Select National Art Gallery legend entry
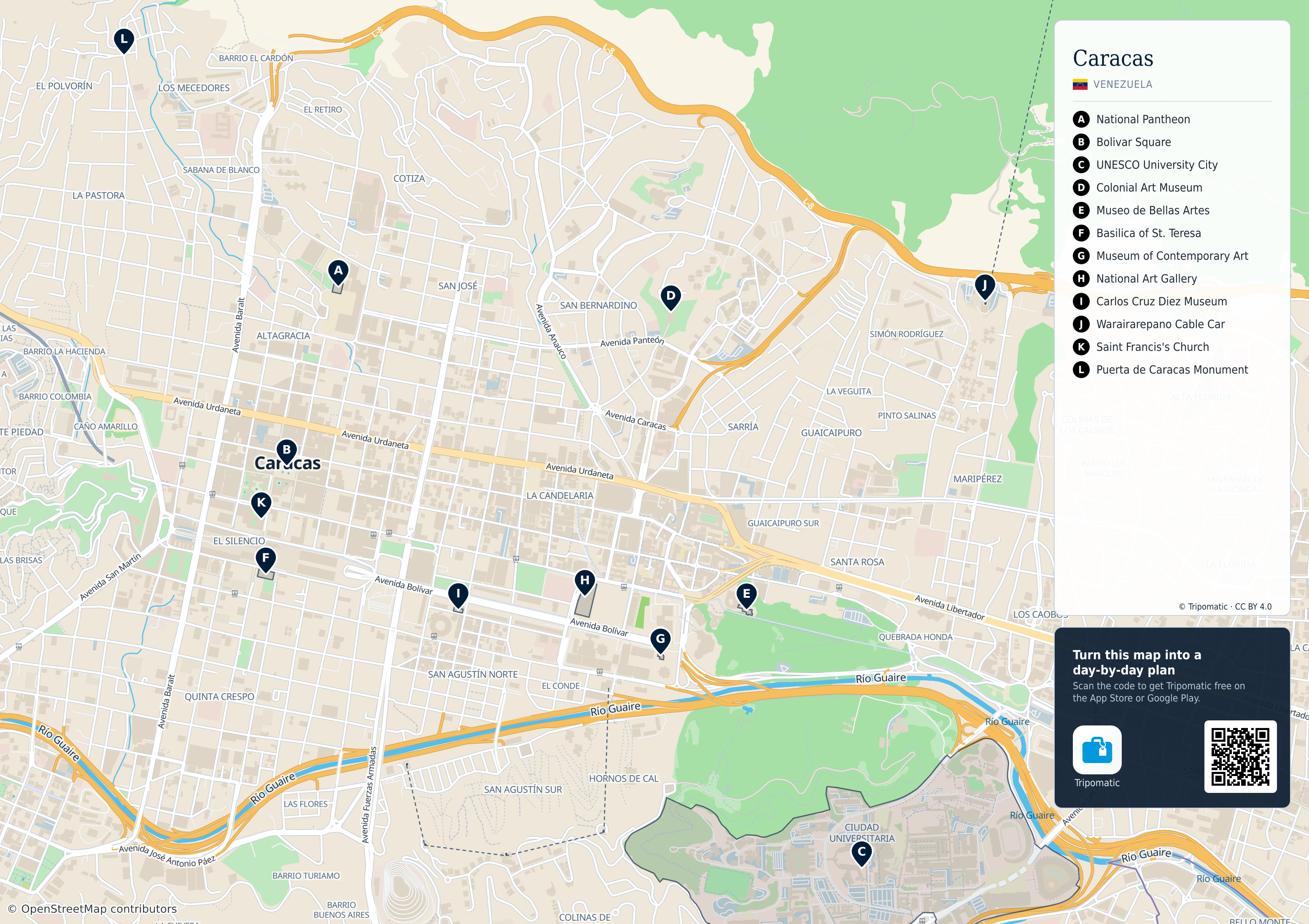This screenshot has width=1309, height=924. coord(1146,279)
